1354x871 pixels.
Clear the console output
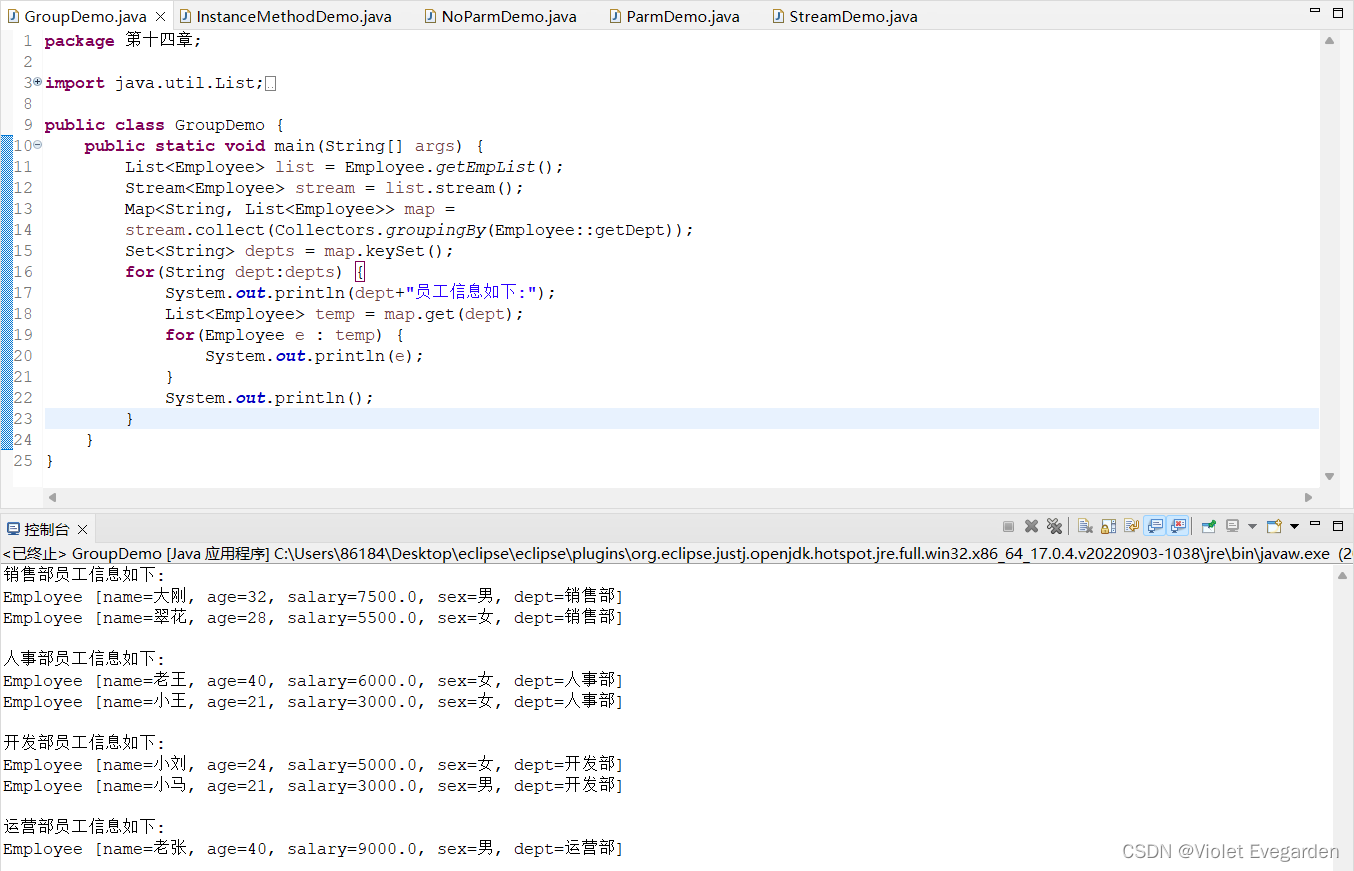(x=1086, y=527)
